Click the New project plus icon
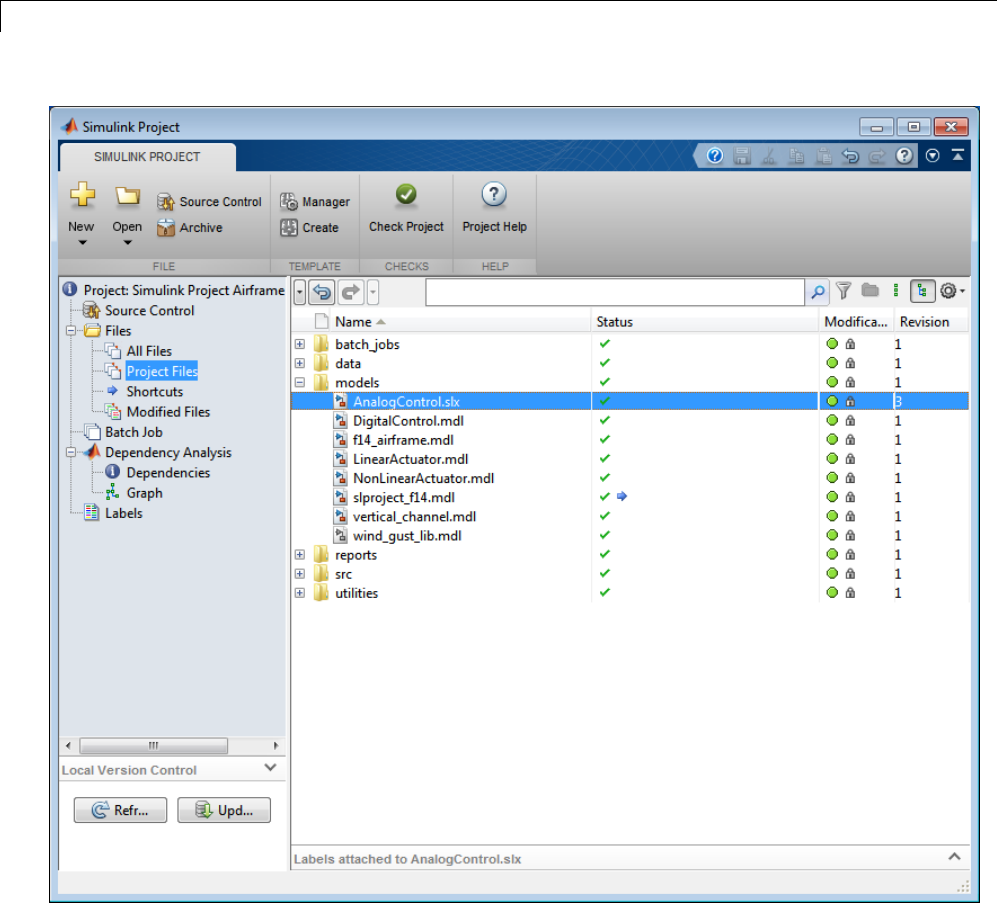Image resolution: width=997 pixels, height=903 pixels. [82, 195]
